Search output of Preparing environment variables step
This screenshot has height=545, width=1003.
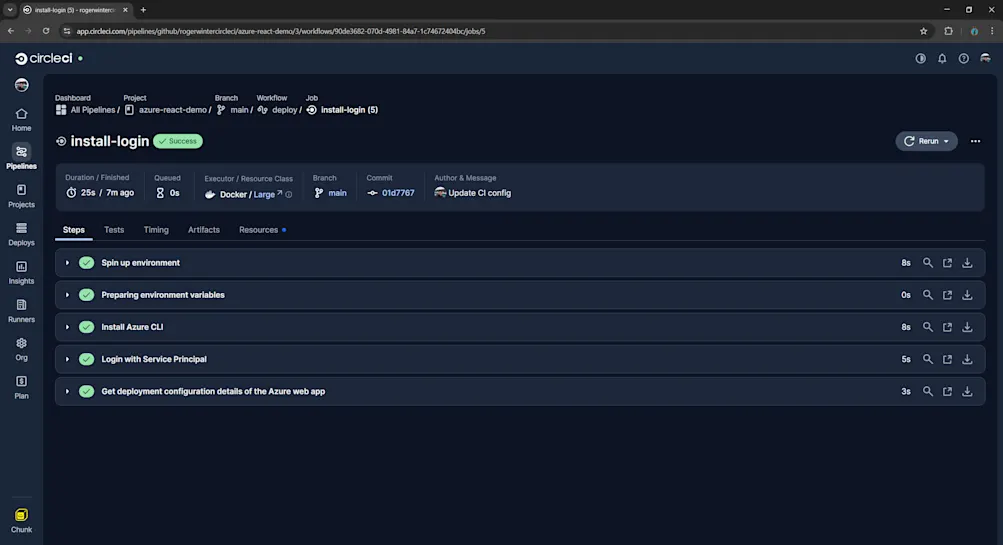pyautogui.click(x=928, y=295)
